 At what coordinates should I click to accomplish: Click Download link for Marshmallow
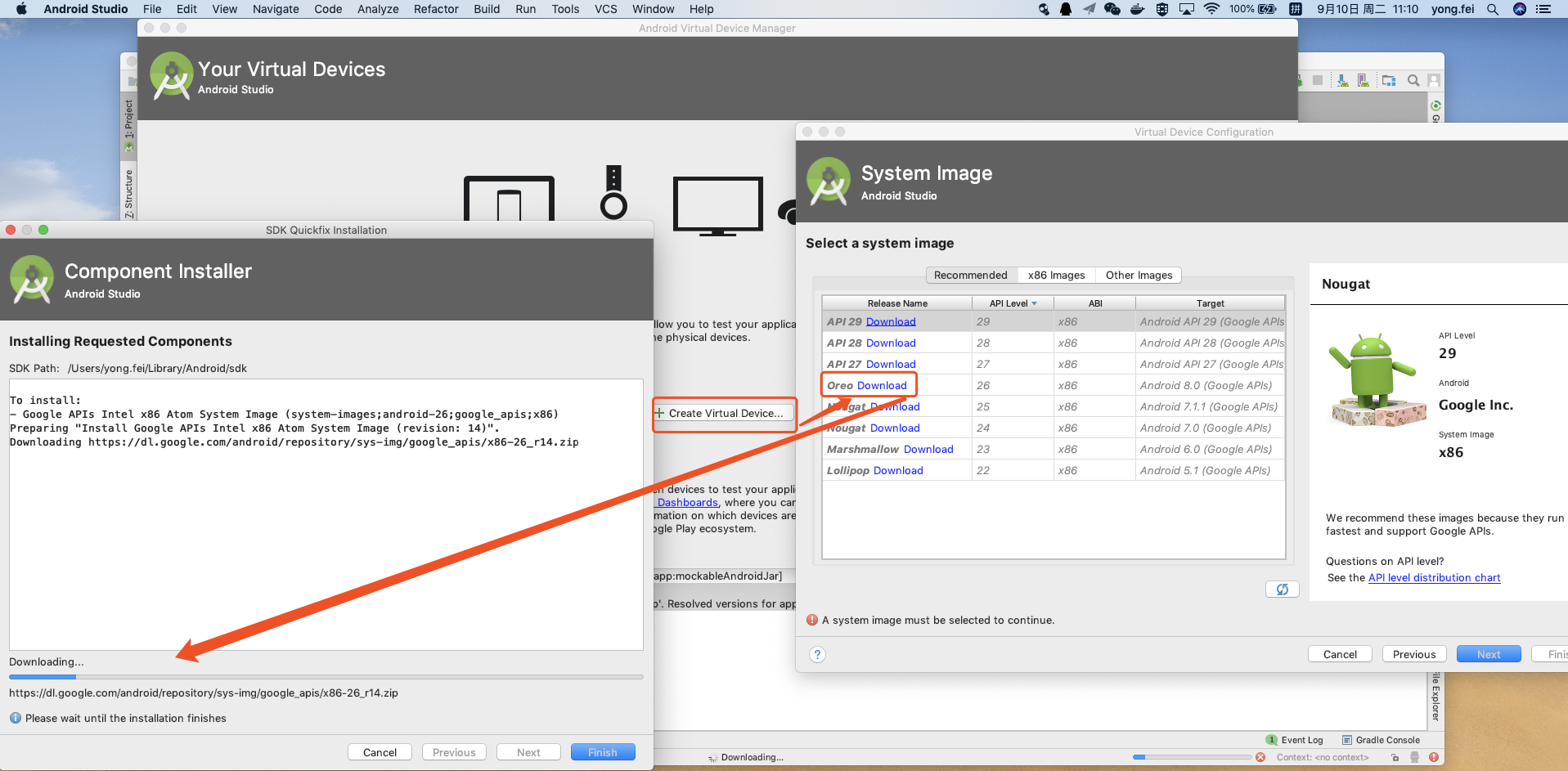928,449
